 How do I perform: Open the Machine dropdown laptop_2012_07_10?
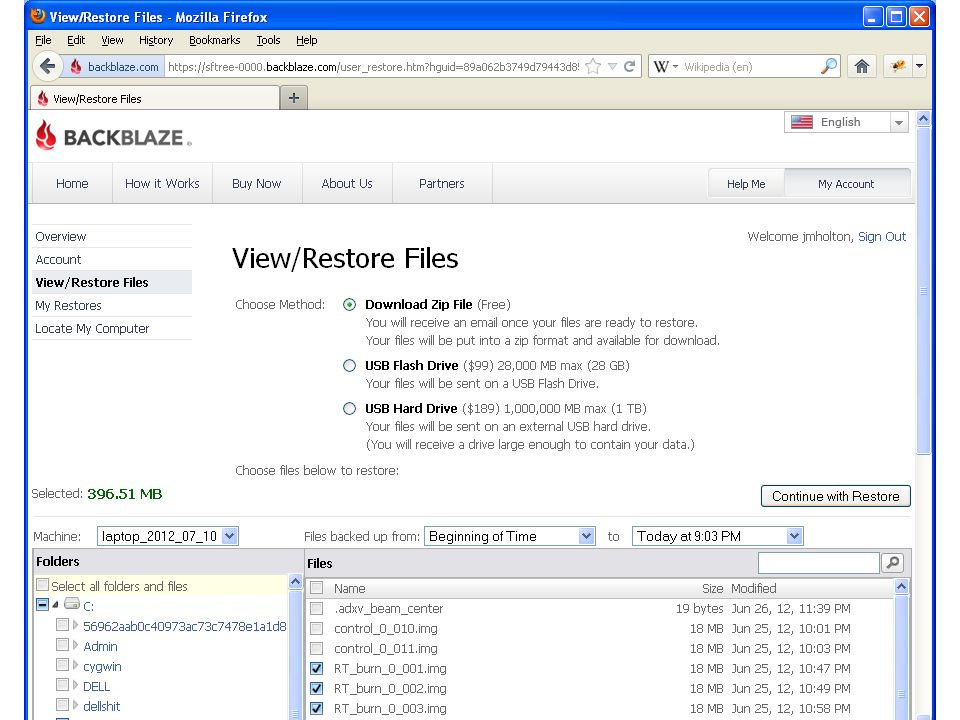pos(167,536)
